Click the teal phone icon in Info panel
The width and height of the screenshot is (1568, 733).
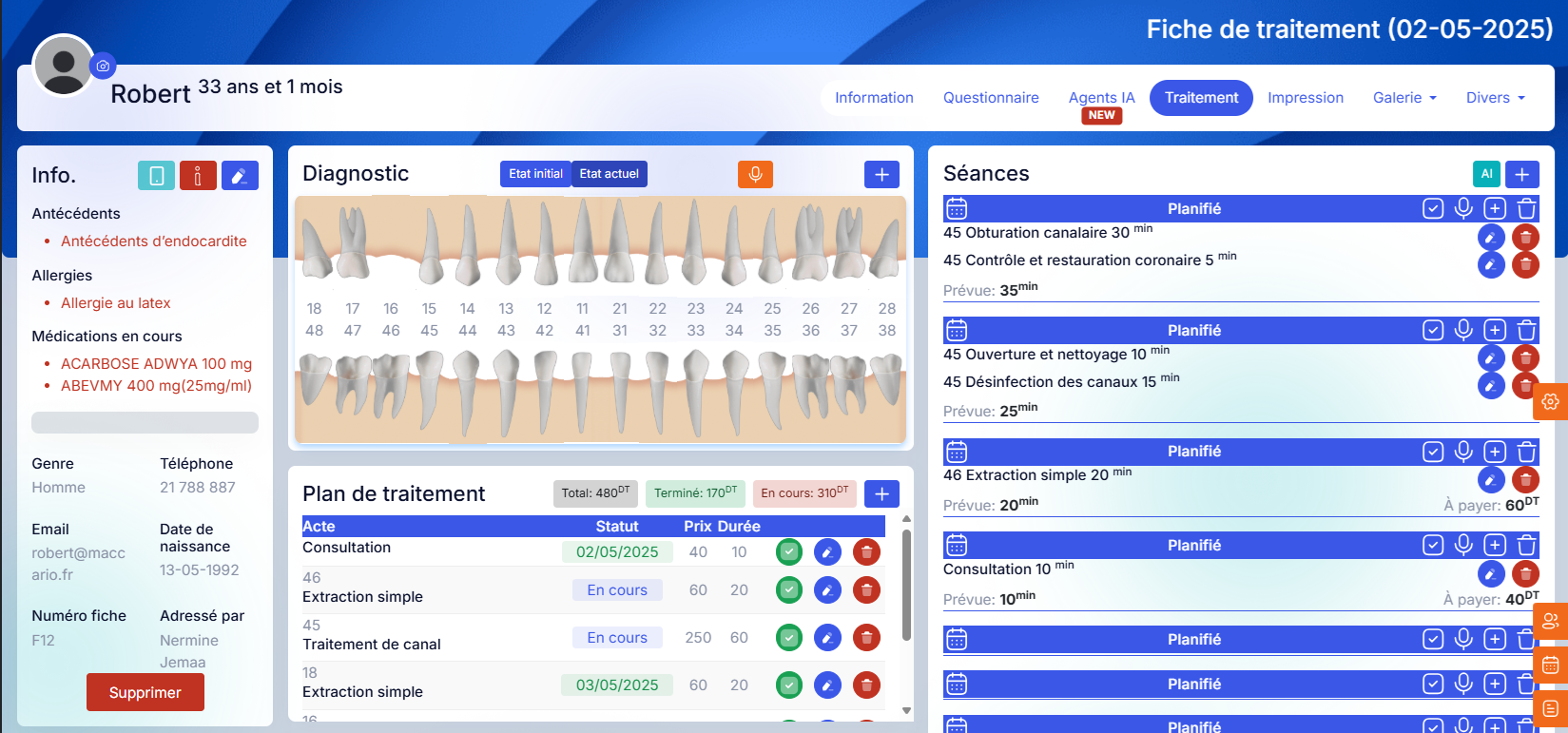tap(156, 176)
